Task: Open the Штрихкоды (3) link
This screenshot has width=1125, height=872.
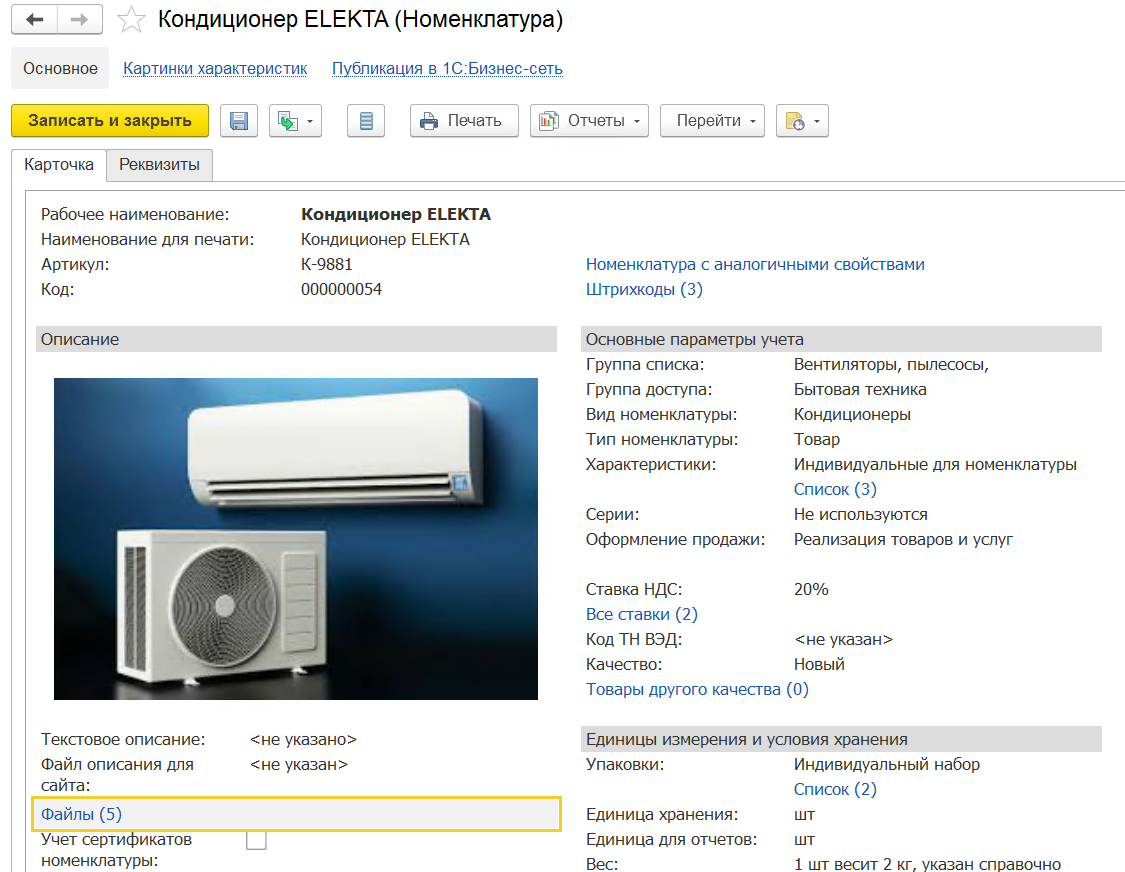Action: (644, 289)
